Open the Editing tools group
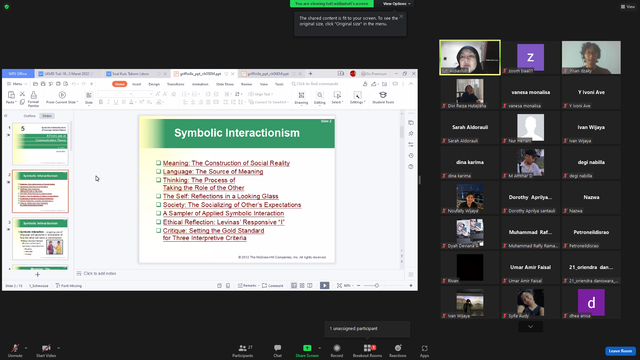 [x=320, y=98]
